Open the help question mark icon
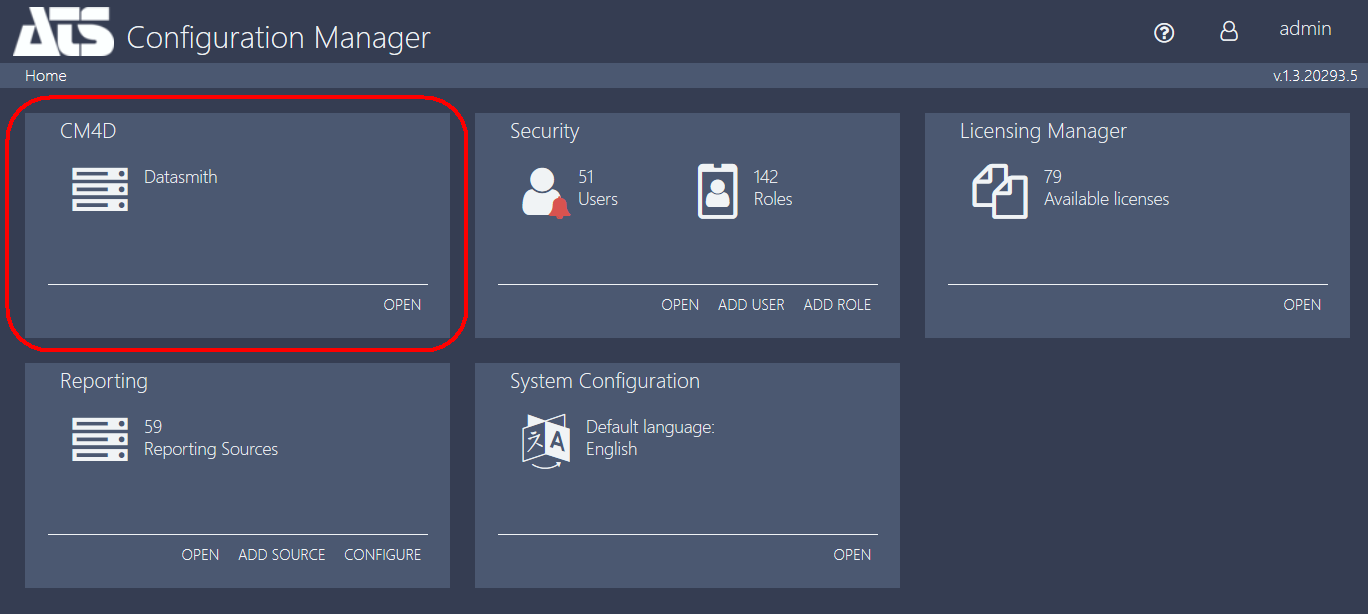Screen dimensions: 1368x614 point(1164,33)
